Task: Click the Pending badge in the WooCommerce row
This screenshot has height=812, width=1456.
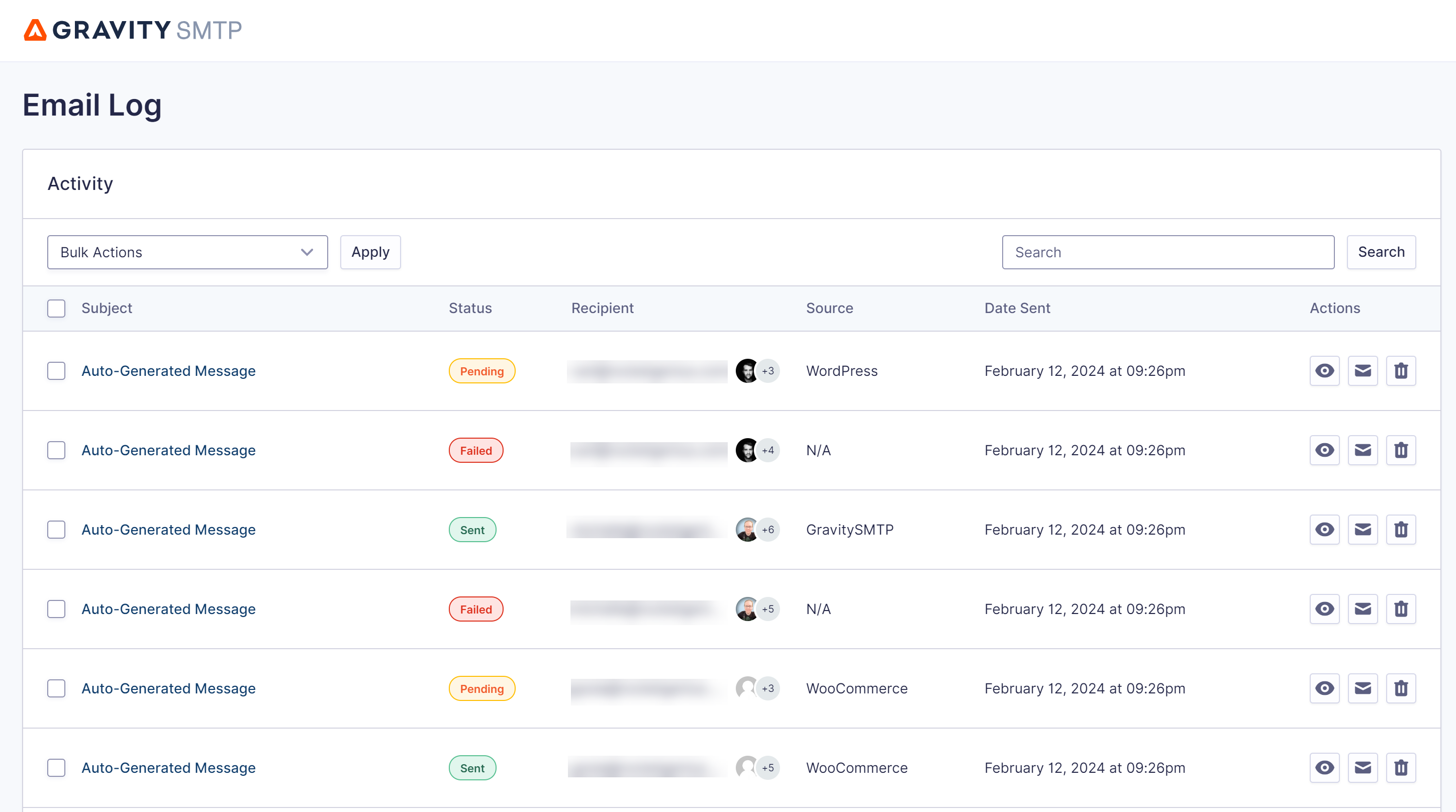Action: pyautogui.click(x=481, y=688)
